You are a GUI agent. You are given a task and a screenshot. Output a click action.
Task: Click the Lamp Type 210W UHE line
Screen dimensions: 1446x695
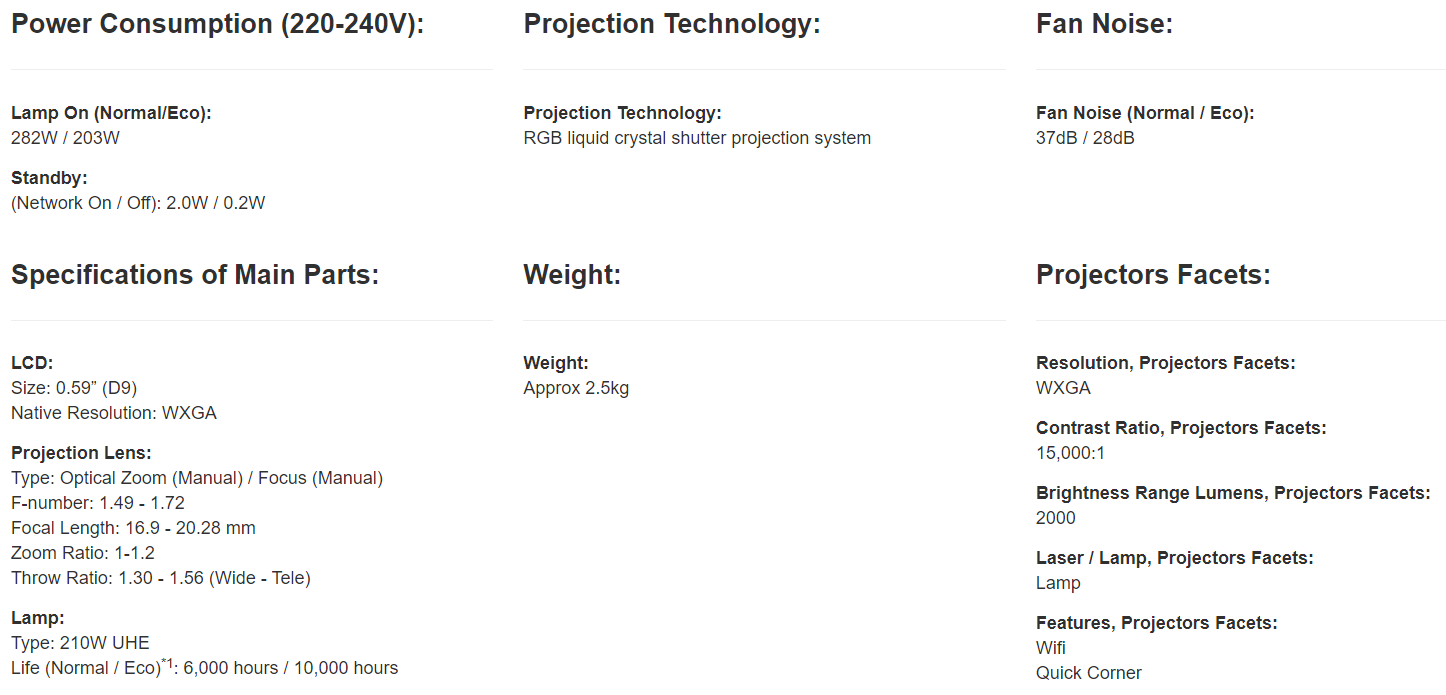(80, 643)
